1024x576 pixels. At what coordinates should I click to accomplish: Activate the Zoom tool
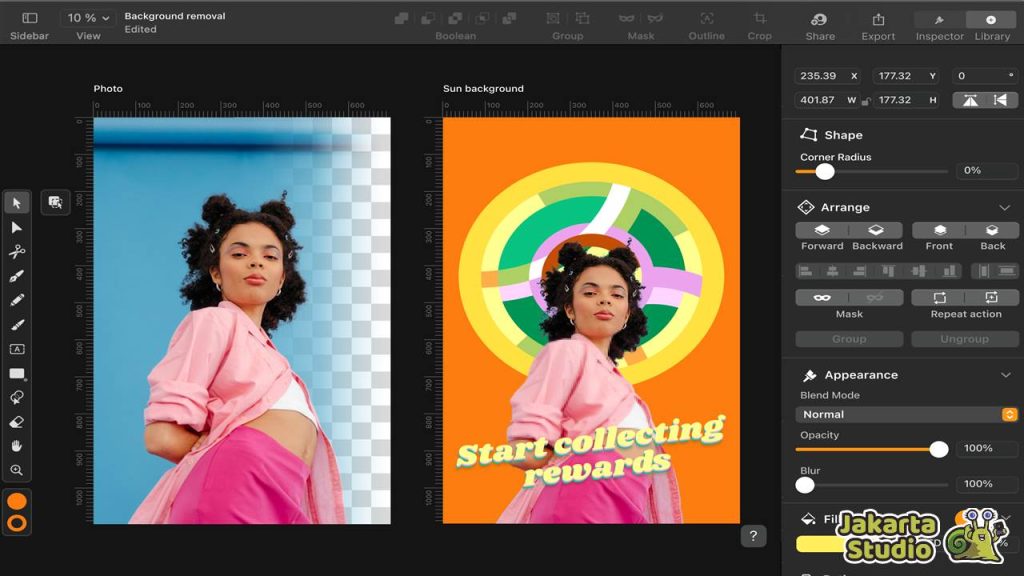tap(16, 470)
